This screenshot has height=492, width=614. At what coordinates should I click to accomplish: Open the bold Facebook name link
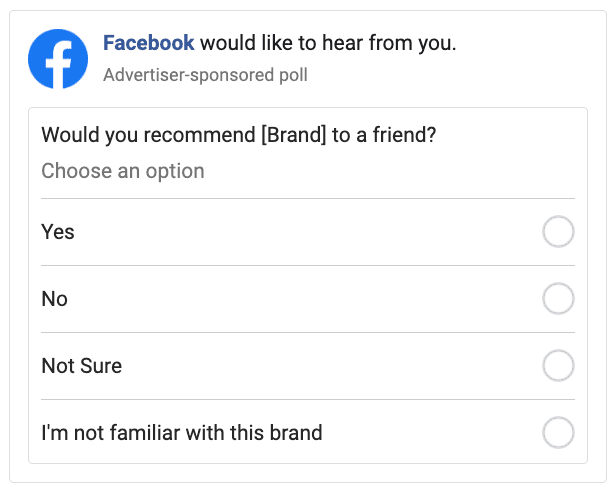pos(149,44)
